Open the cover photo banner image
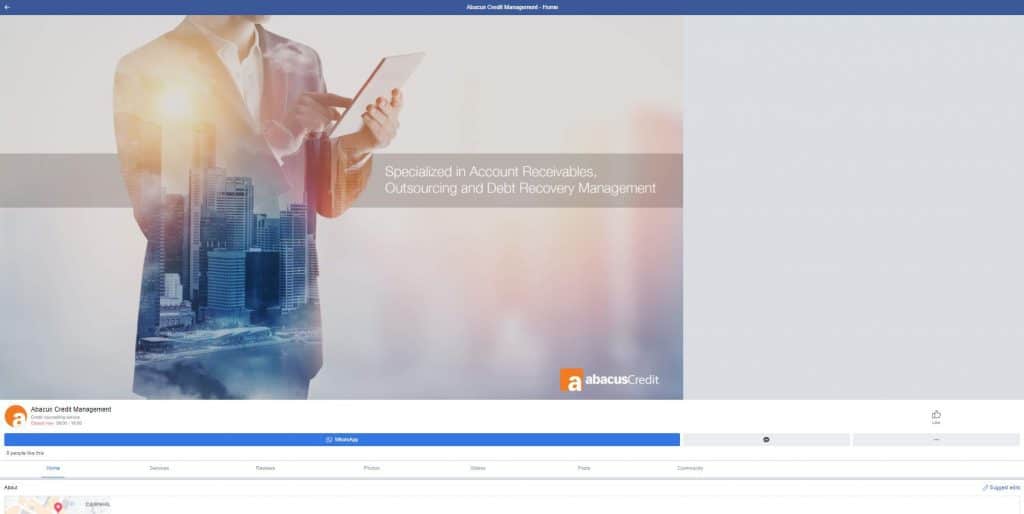The height and width of the screenshot is (514, 1024). point(342,207)
